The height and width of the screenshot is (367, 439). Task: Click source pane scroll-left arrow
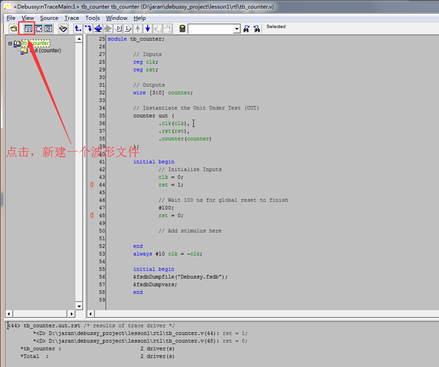point(90,314)
